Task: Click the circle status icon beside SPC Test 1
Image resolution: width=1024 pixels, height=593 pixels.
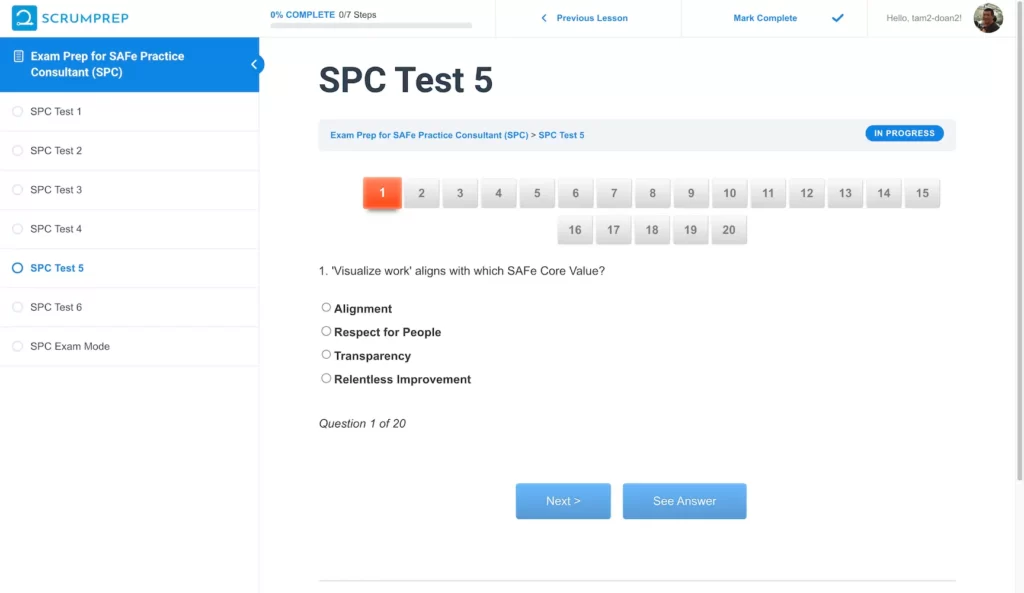Action: coord(17,111)
